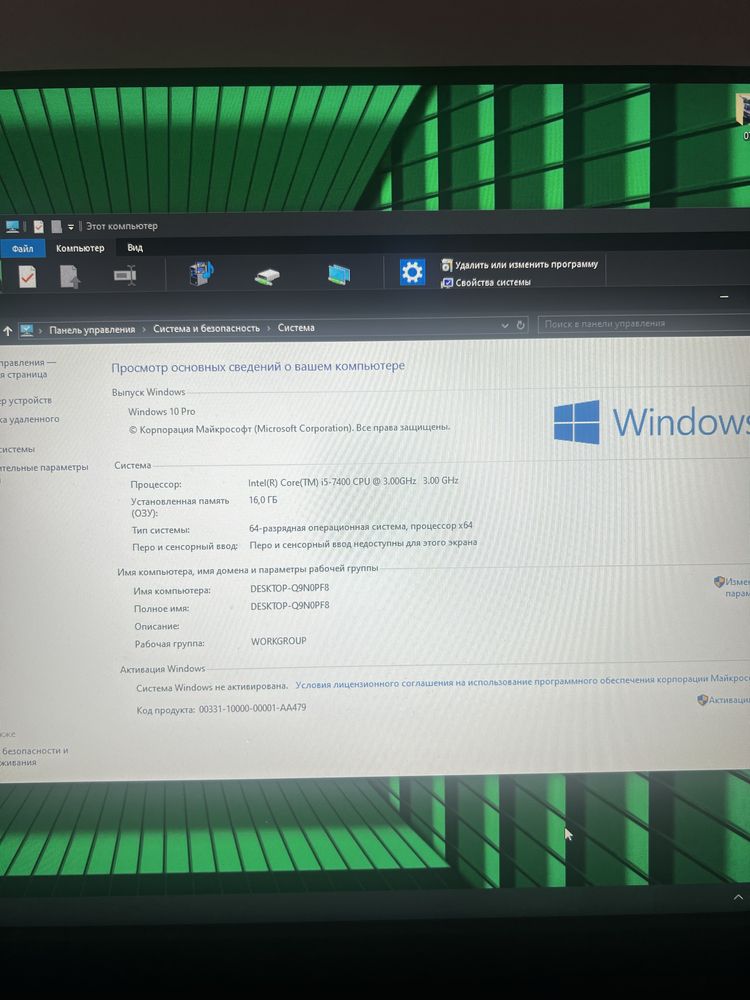Screen dimensions: 750x1000
Task: Click the computer icon in the title bar
Action: (x=12, y=226)
